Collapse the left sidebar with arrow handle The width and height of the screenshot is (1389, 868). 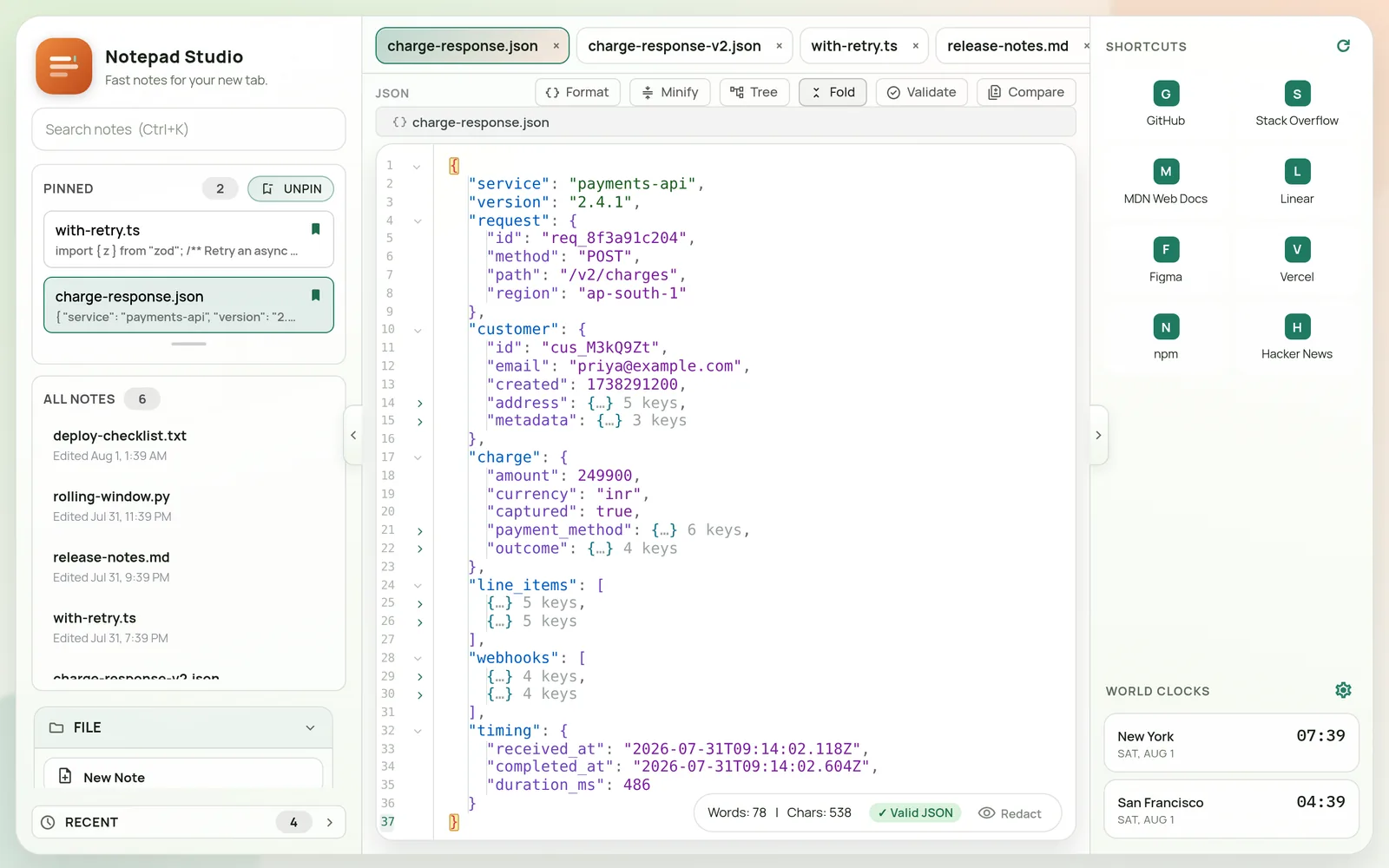pos(353,435)
